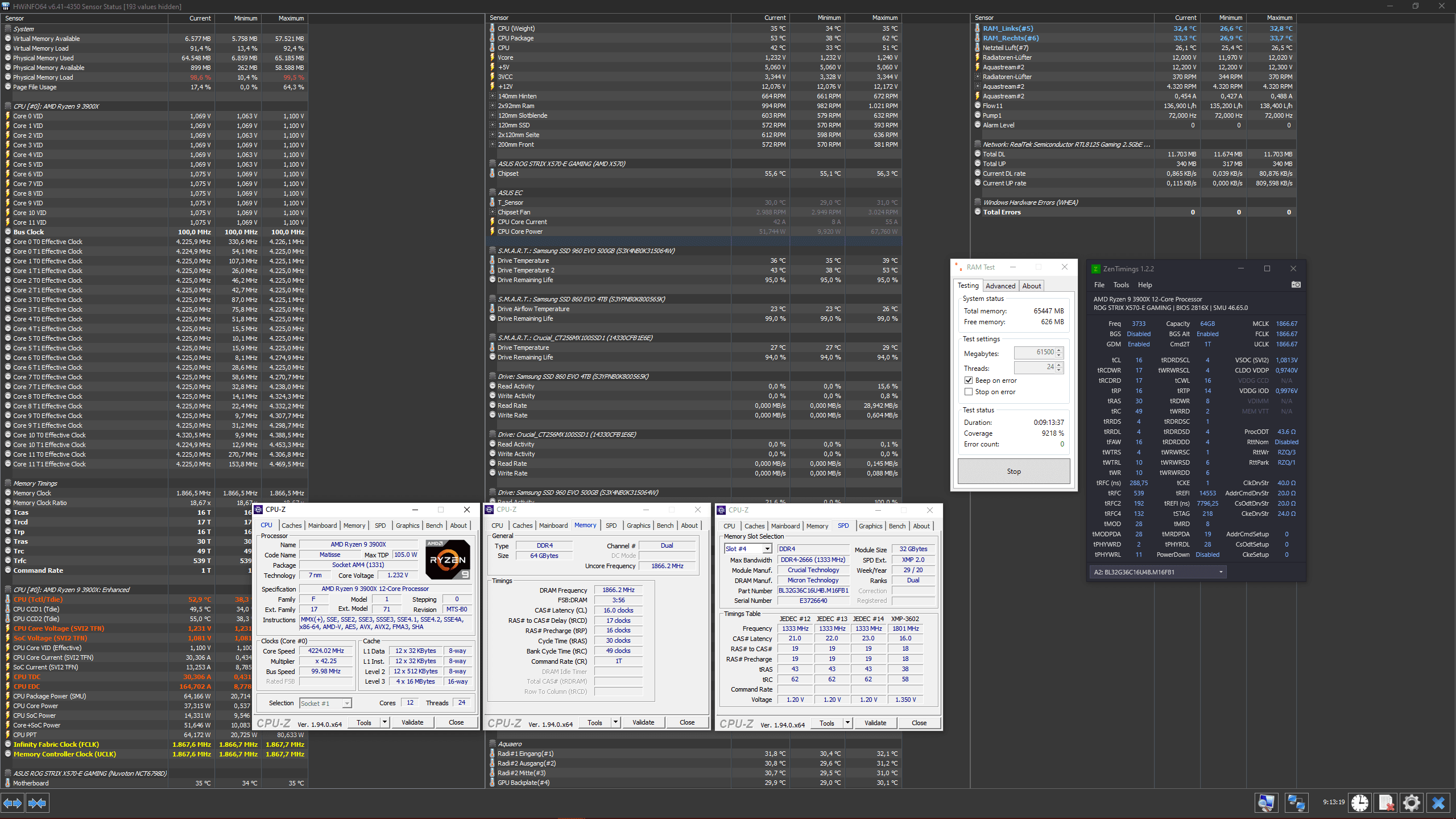Click the ZenTimings green title bar icon
The height and width of the screenshot is (819, 1456).
pos(1096,269)
